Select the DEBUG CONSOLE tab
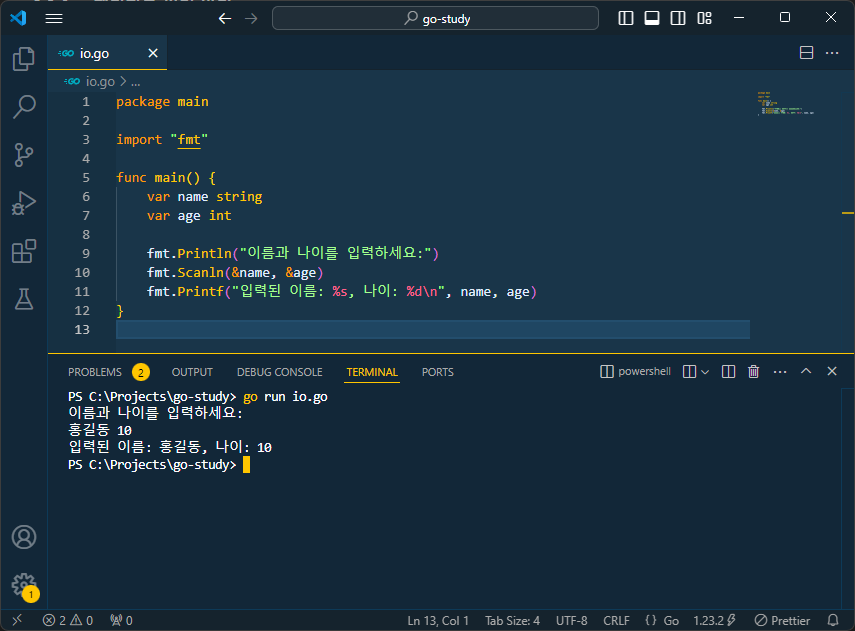Viewport: 855px width, 631px height. coord(279,372)
